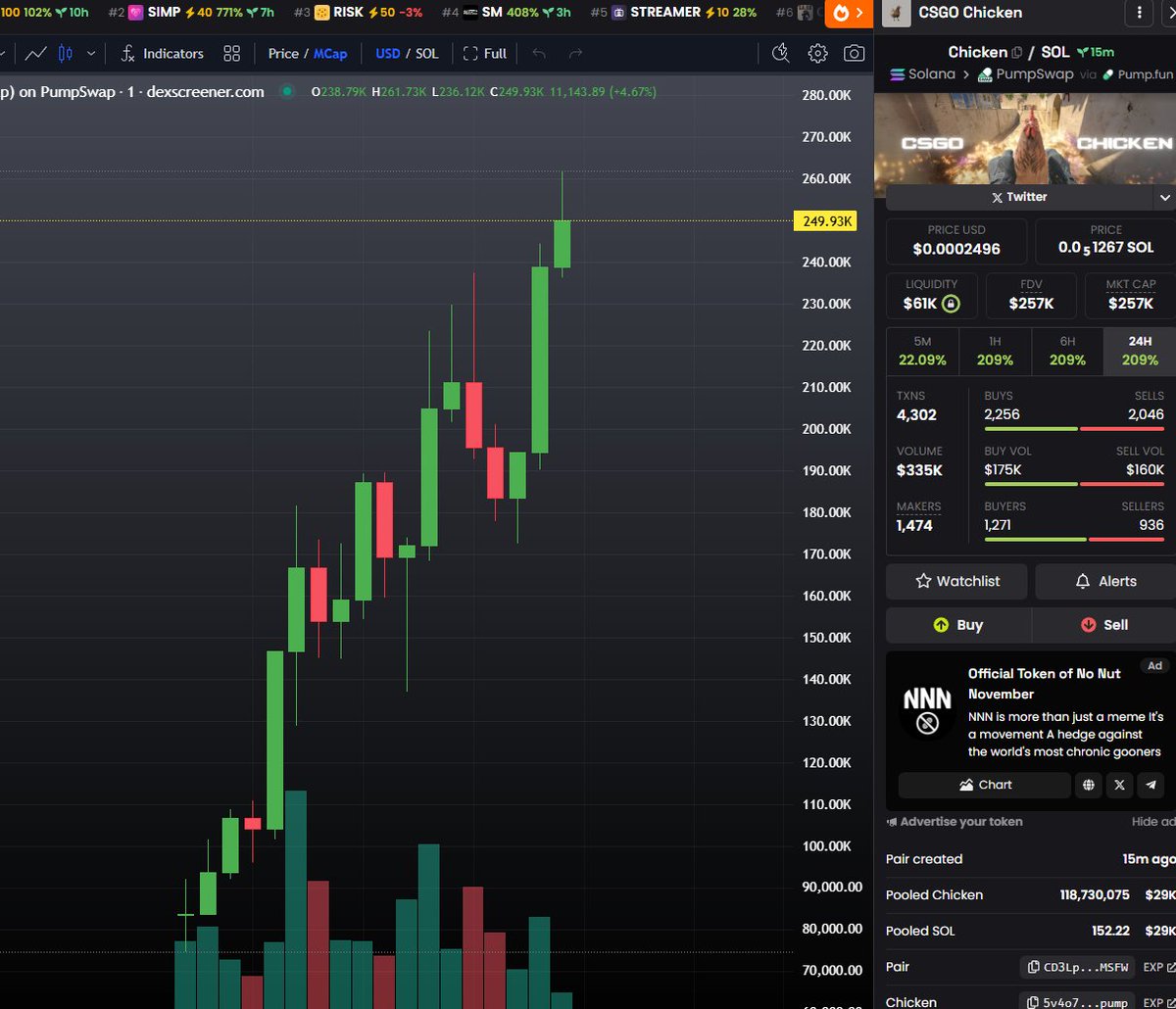Click the Solana chain link

click(x=922, y=74)
